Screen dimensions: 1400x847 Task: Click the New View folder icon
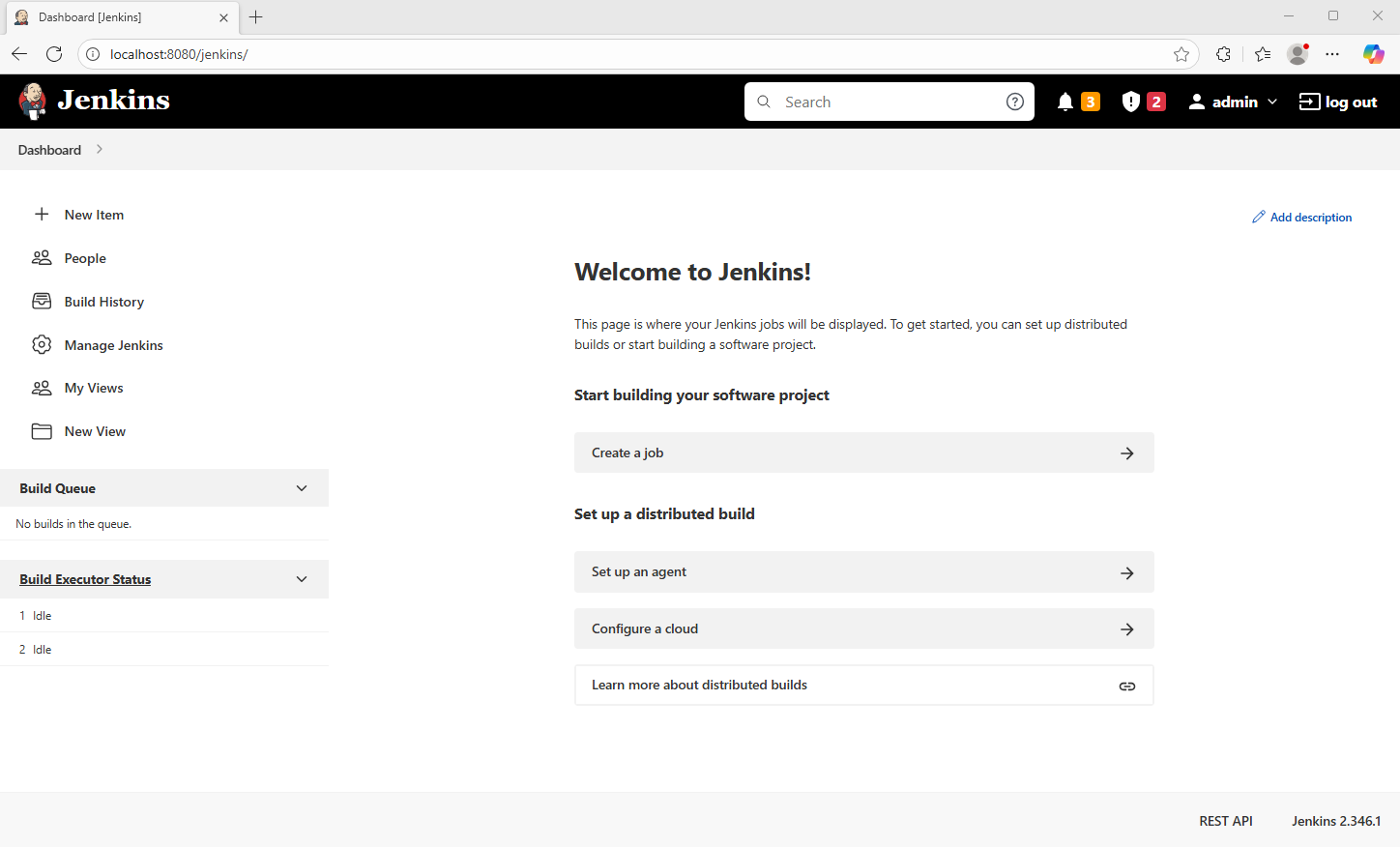42,431
